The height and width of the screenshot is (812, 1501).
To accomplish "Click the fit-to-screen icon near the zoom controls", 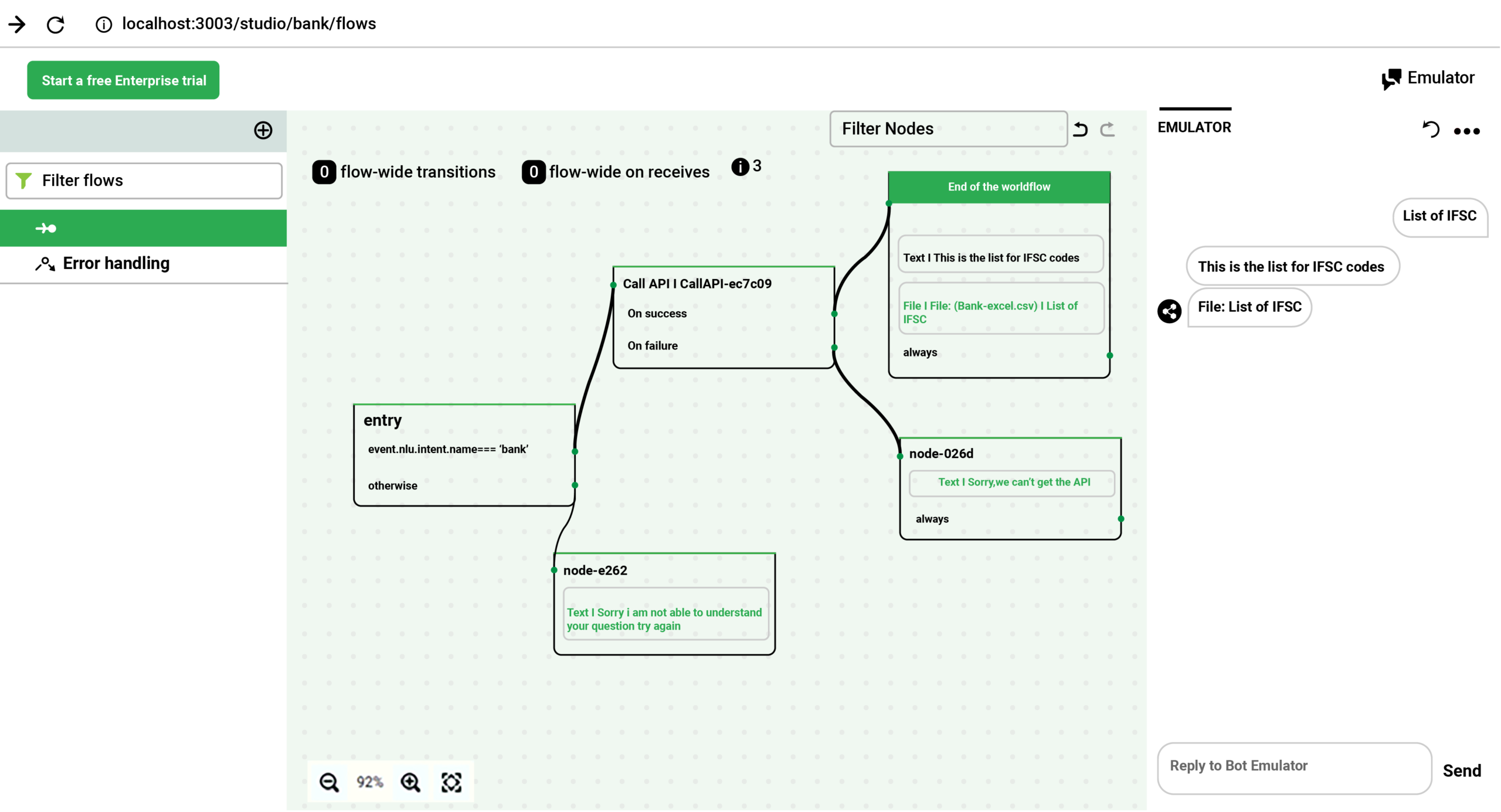I will click(451, 782).
